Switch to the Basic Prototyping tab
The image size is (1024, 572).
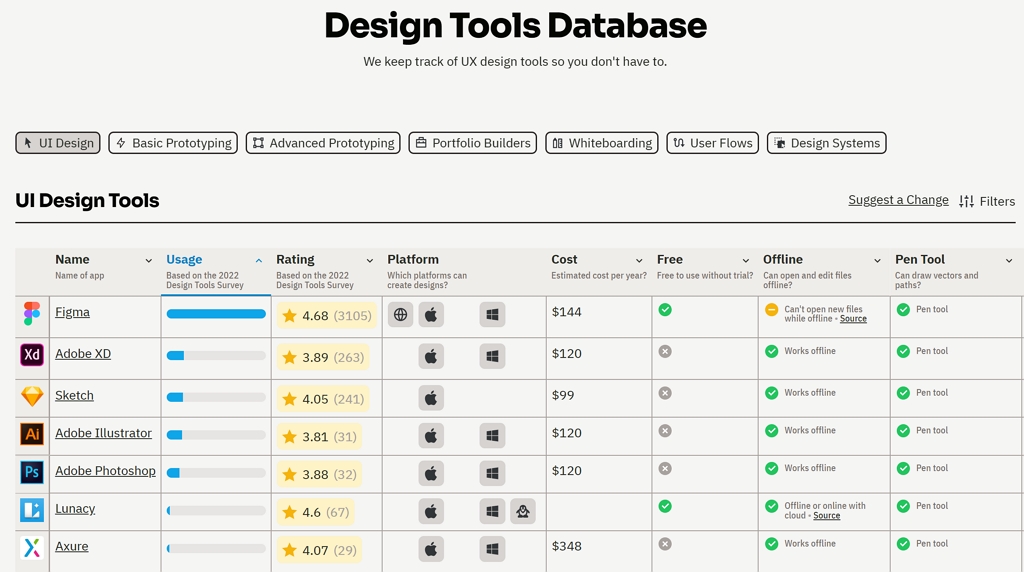click(173, 143)
